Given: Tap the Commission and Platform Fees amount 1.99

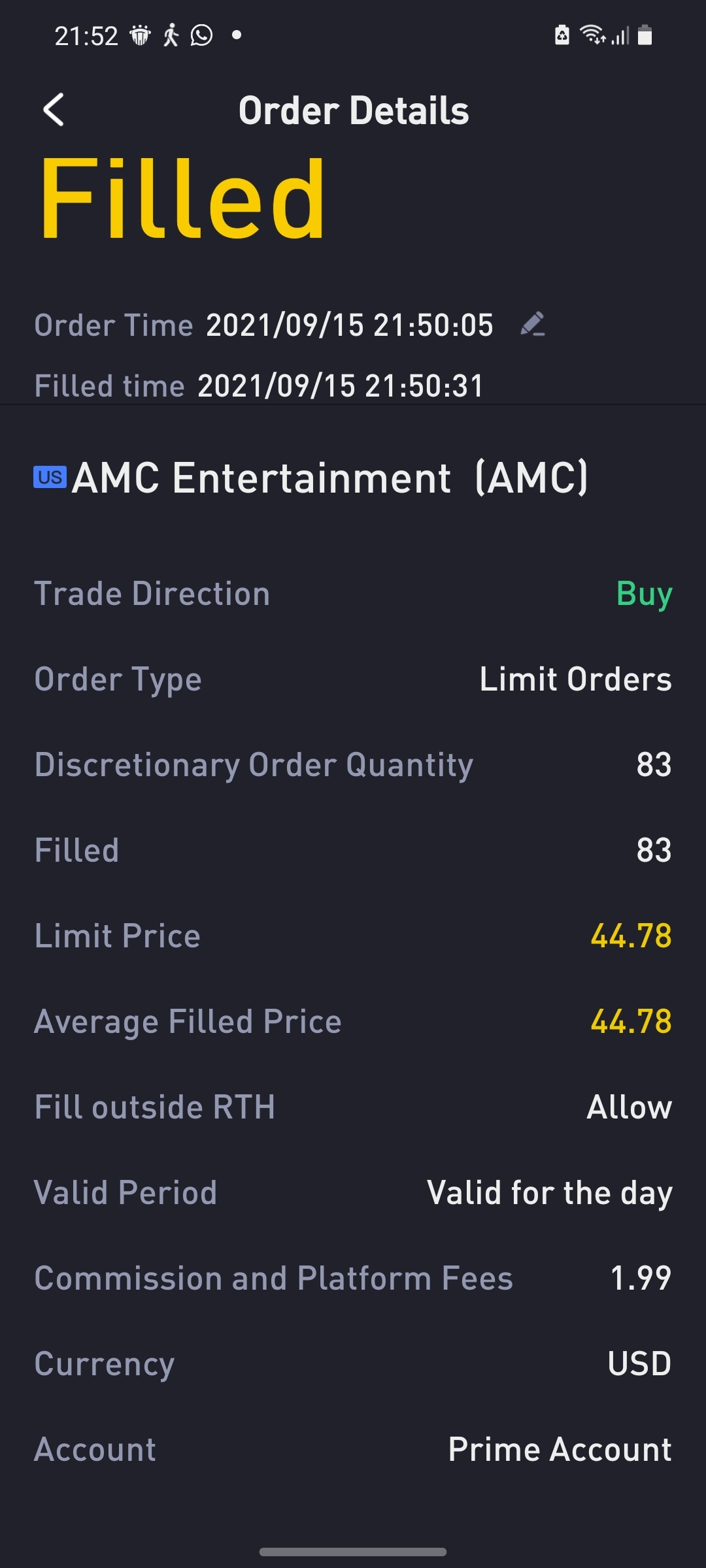Looking at the screenshot, I should pyautogui.click(x=640, y=1278).
